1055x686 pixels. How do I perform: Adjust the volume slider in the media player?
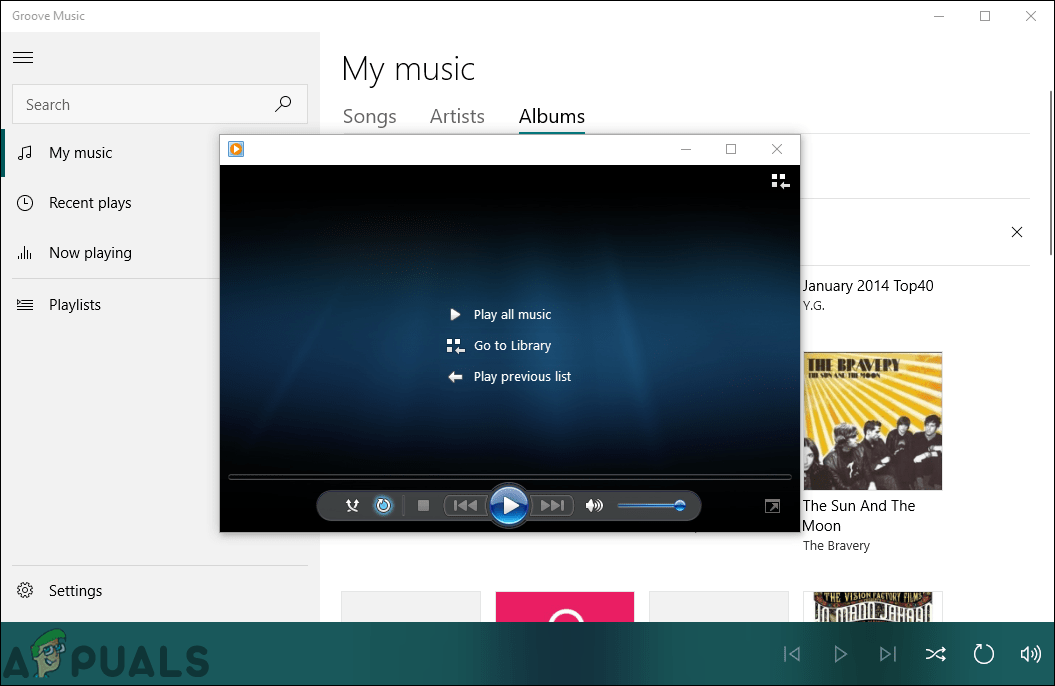(x=651, y=505)
